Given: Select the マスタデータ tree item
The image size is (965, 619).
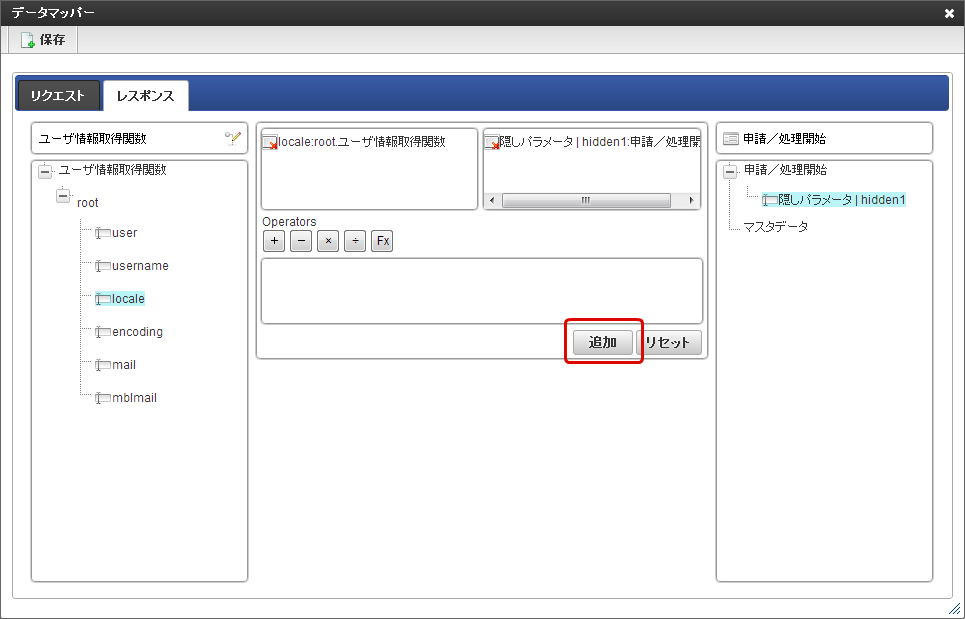Looking at the screenshot, I should click(x=775, y=227).
